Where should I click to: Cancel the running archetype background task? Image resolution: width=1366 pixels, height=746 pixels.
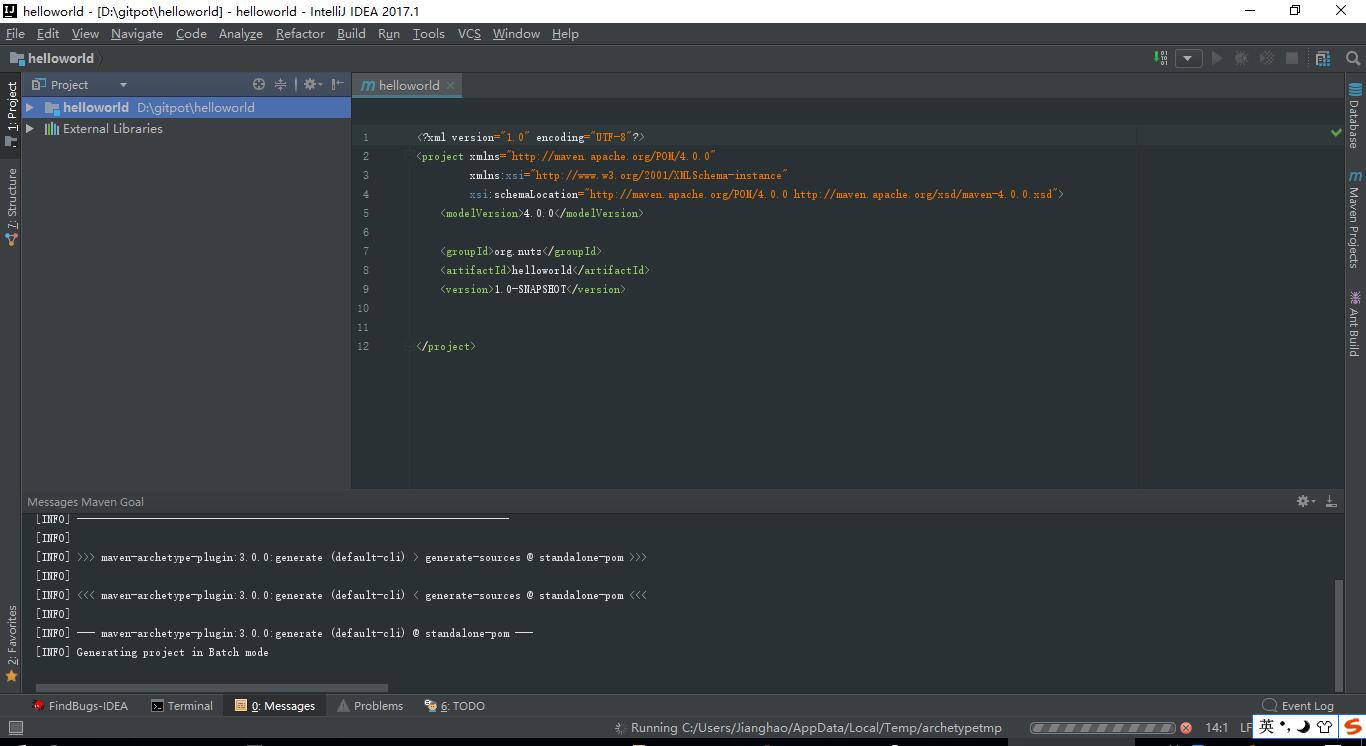click(x=1186, y=728)
